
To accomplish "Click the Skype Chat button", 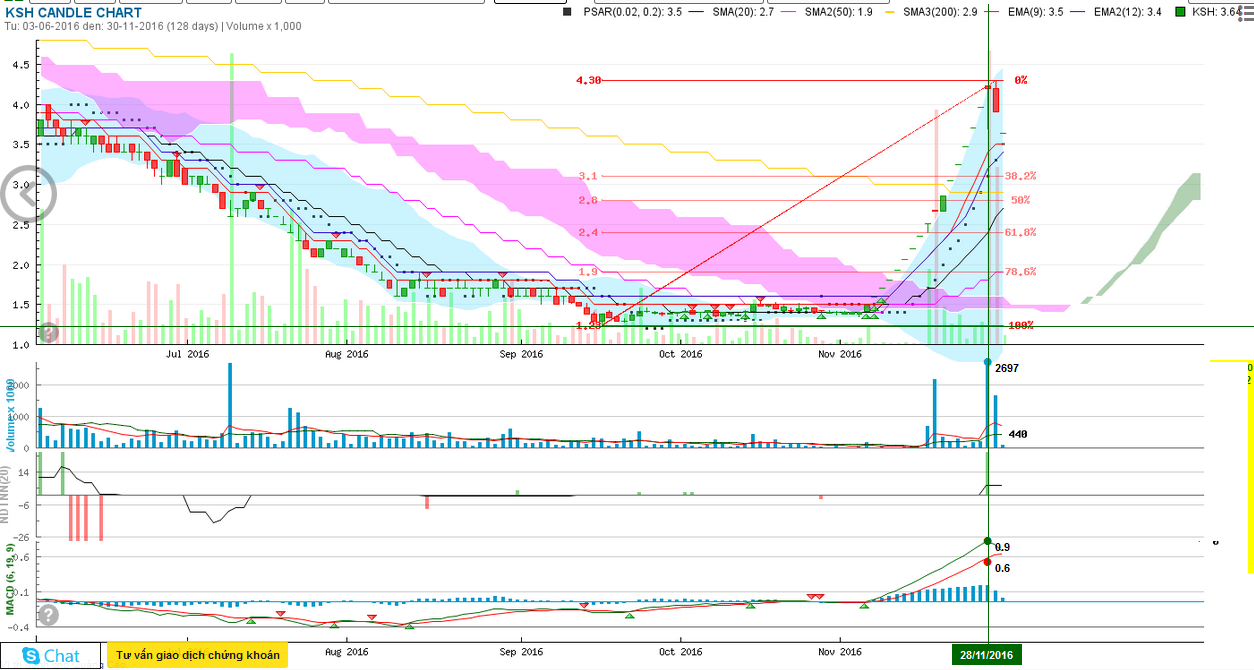I will [x=49, y=656].
